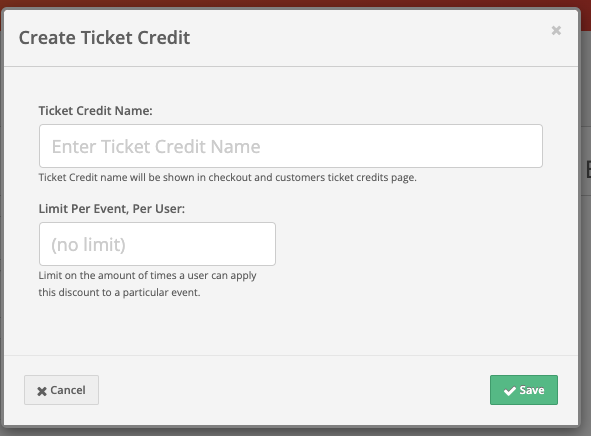The height and width of the screenshot is (436, 591).
Task: Click the 'Create Ticket Credit' dialog title
Action: pyautogui.click(x=104, y=38)
